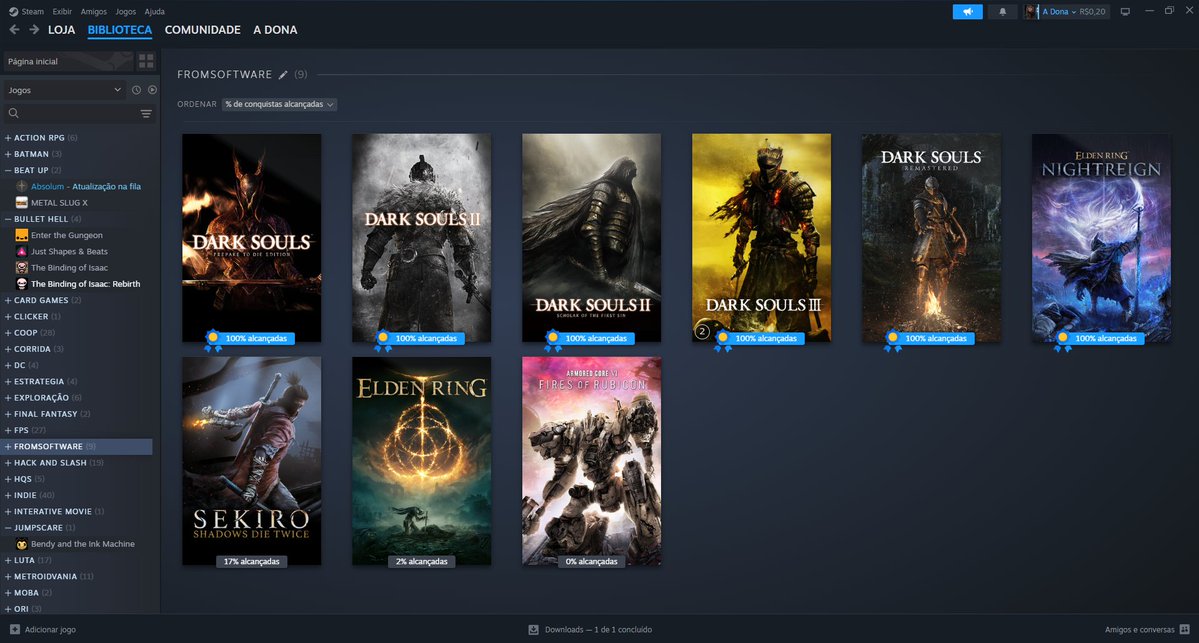Open the A Dona account dropdown
Image resolution: width=1199 pixels, height=643 pixels.
[1059, 11]
